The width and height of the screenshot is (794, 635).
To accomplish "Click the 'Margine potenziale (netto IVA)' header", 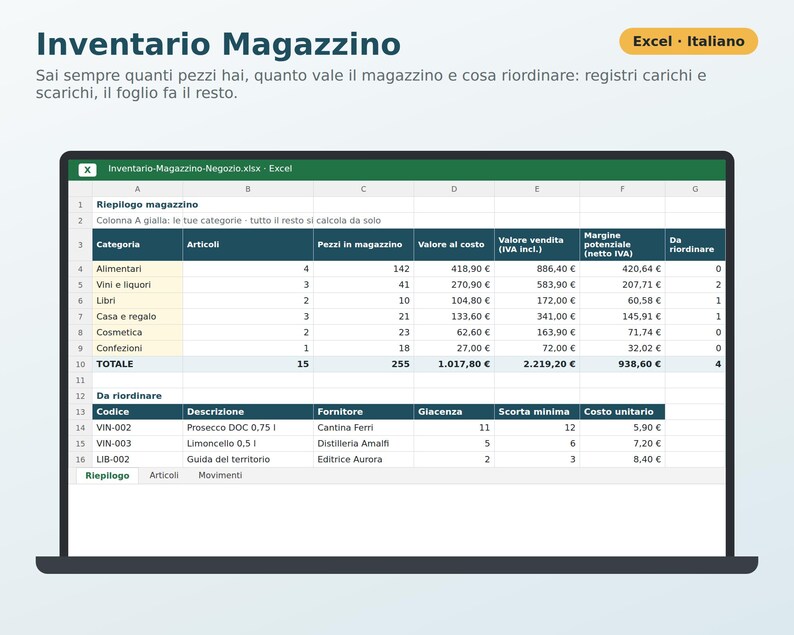I will [622, 245].
